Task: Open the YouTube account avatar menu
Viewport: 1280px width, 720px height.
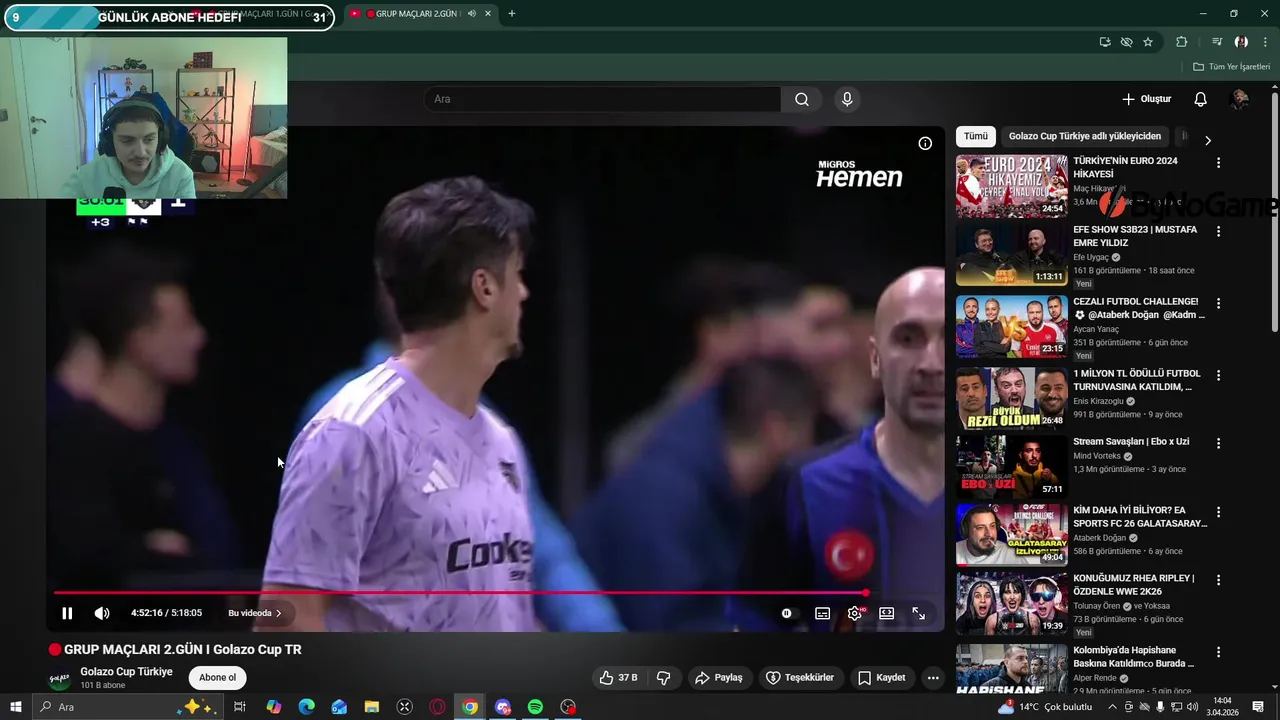Action: coord(1240,99)
